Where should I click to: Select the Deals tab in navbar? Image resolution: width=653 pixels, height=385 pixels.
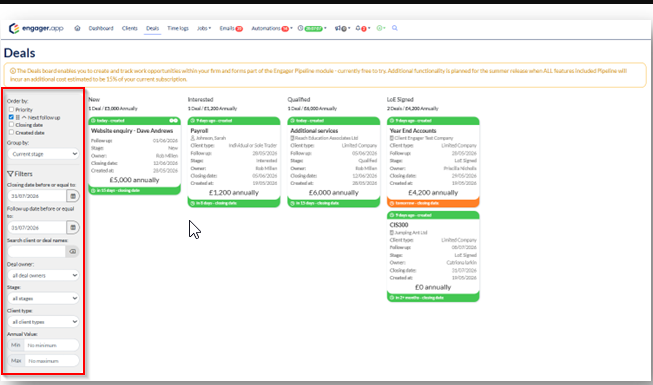point(152,28)
